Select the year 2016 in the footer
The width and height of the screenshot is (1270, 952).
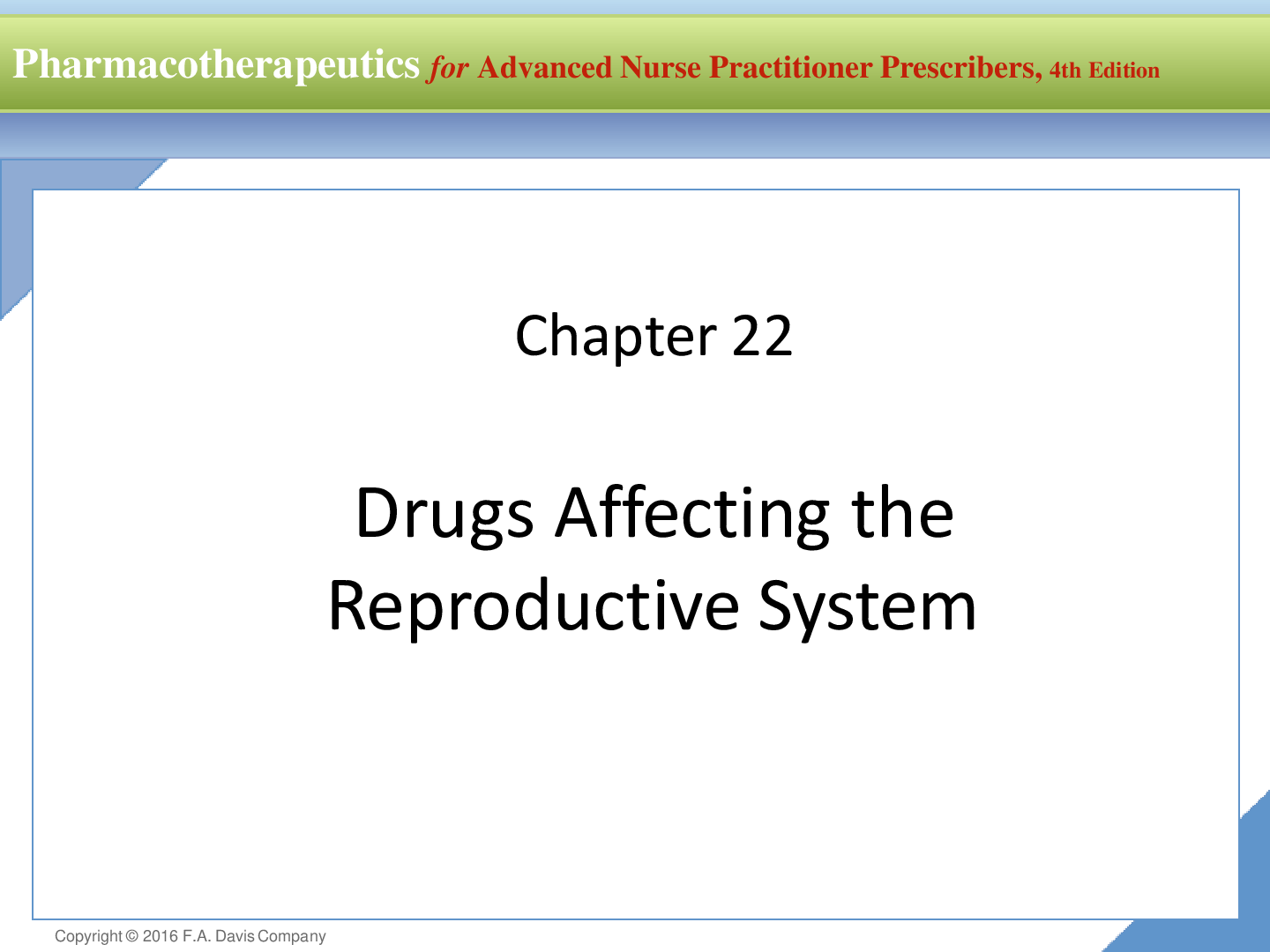(160, 936)
